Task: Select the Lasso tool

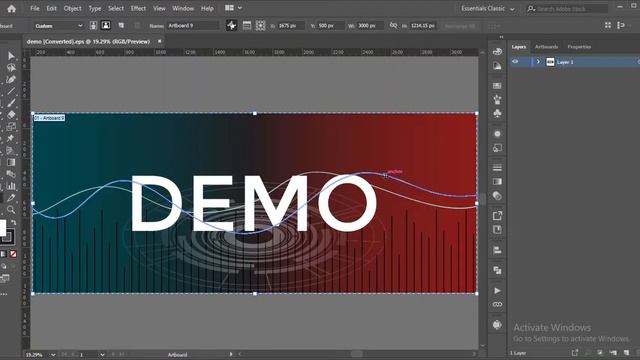Action: pyautogui.click(x=11, y=68)
